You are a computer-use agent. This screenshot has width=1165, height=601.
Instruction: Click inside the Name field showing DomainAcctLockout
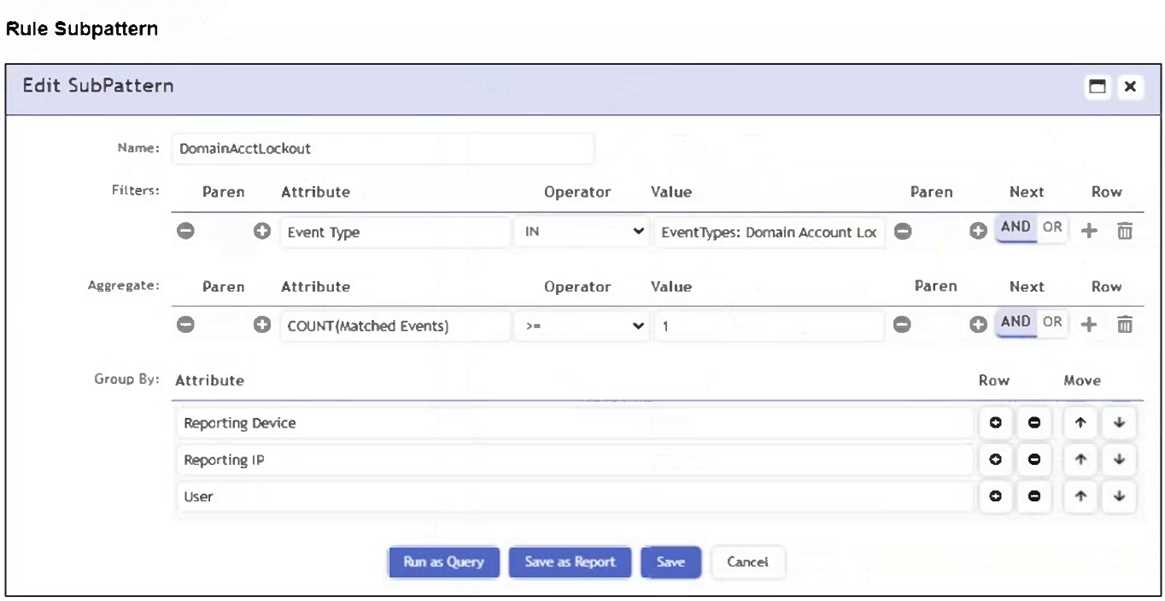[383, 148]
